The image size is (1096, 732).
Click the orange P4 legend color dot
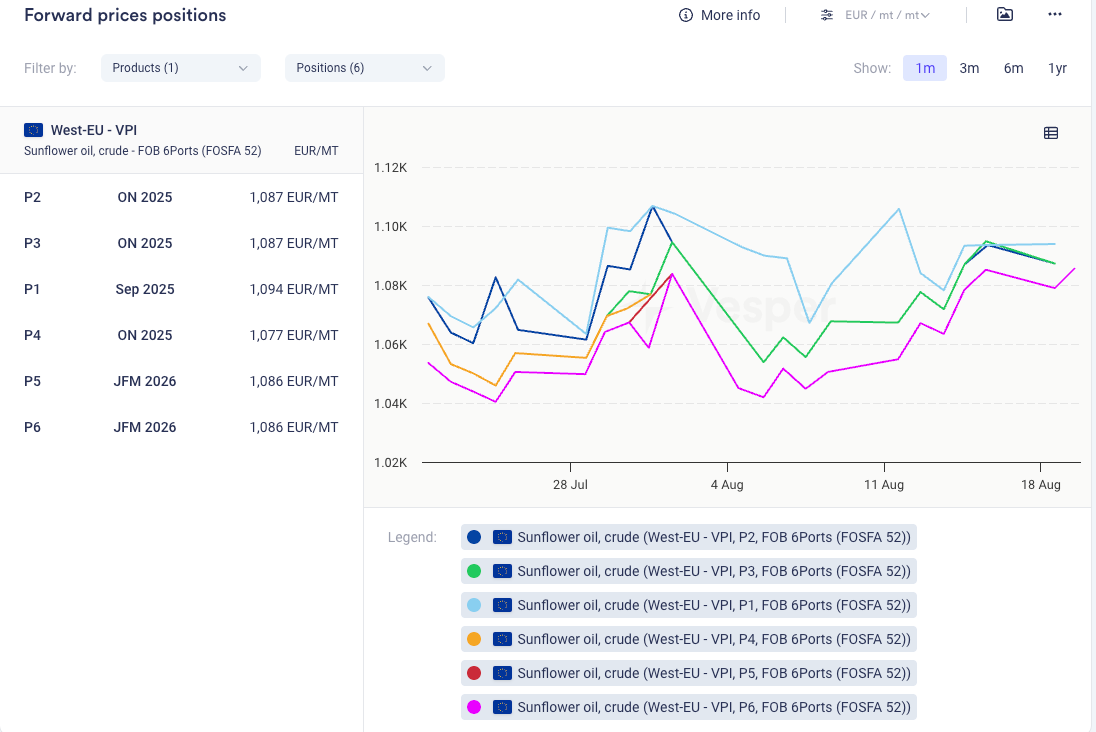pos(474,639)
